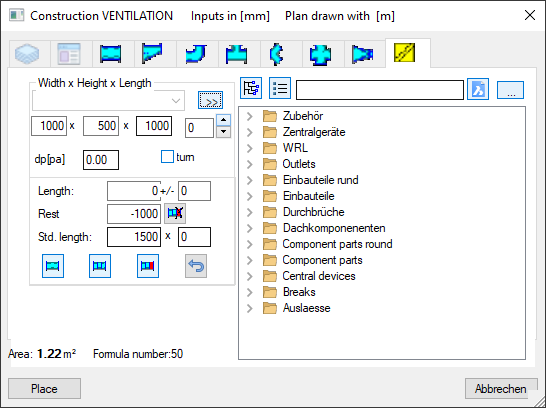Image resolution: width=546 pixels, height=408 pixels.
Task: Click the Length field showing 0
Action: tap(134, 191)
